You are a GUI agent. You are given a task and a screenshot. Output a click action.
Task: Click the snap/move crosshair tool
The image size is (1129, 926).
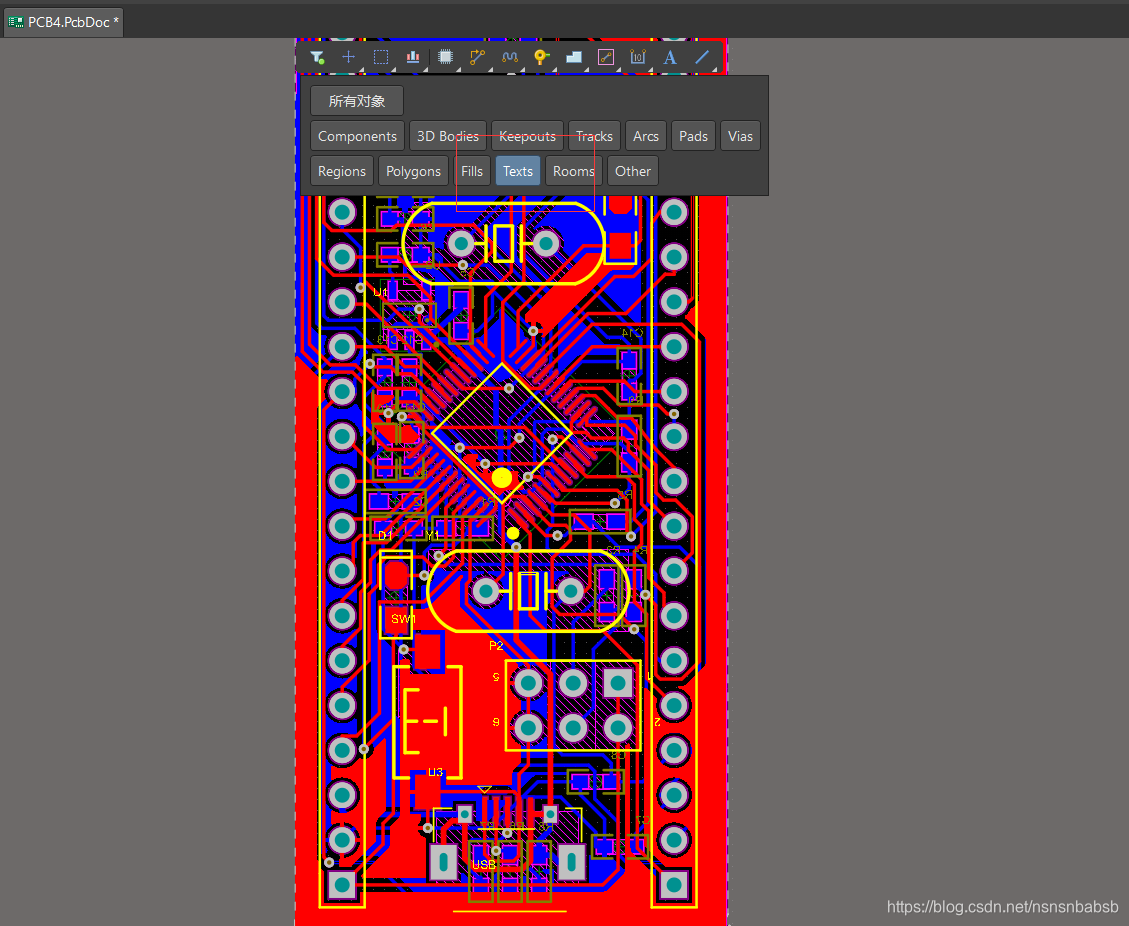(348, 57)
